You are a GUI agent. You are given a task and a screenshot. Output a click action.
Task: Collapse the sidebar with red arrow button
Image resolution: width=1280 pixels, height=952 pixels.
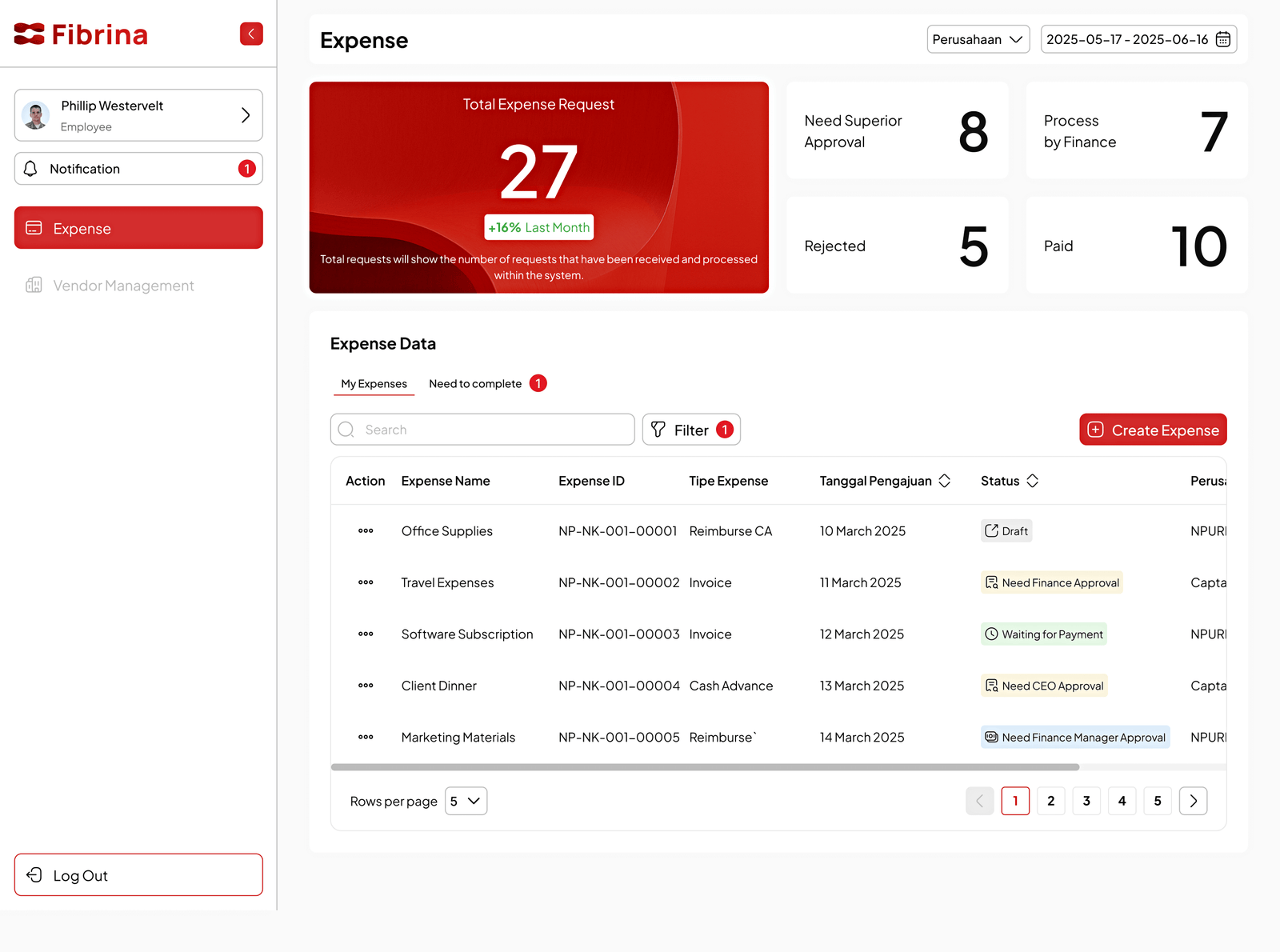(251, 34)
